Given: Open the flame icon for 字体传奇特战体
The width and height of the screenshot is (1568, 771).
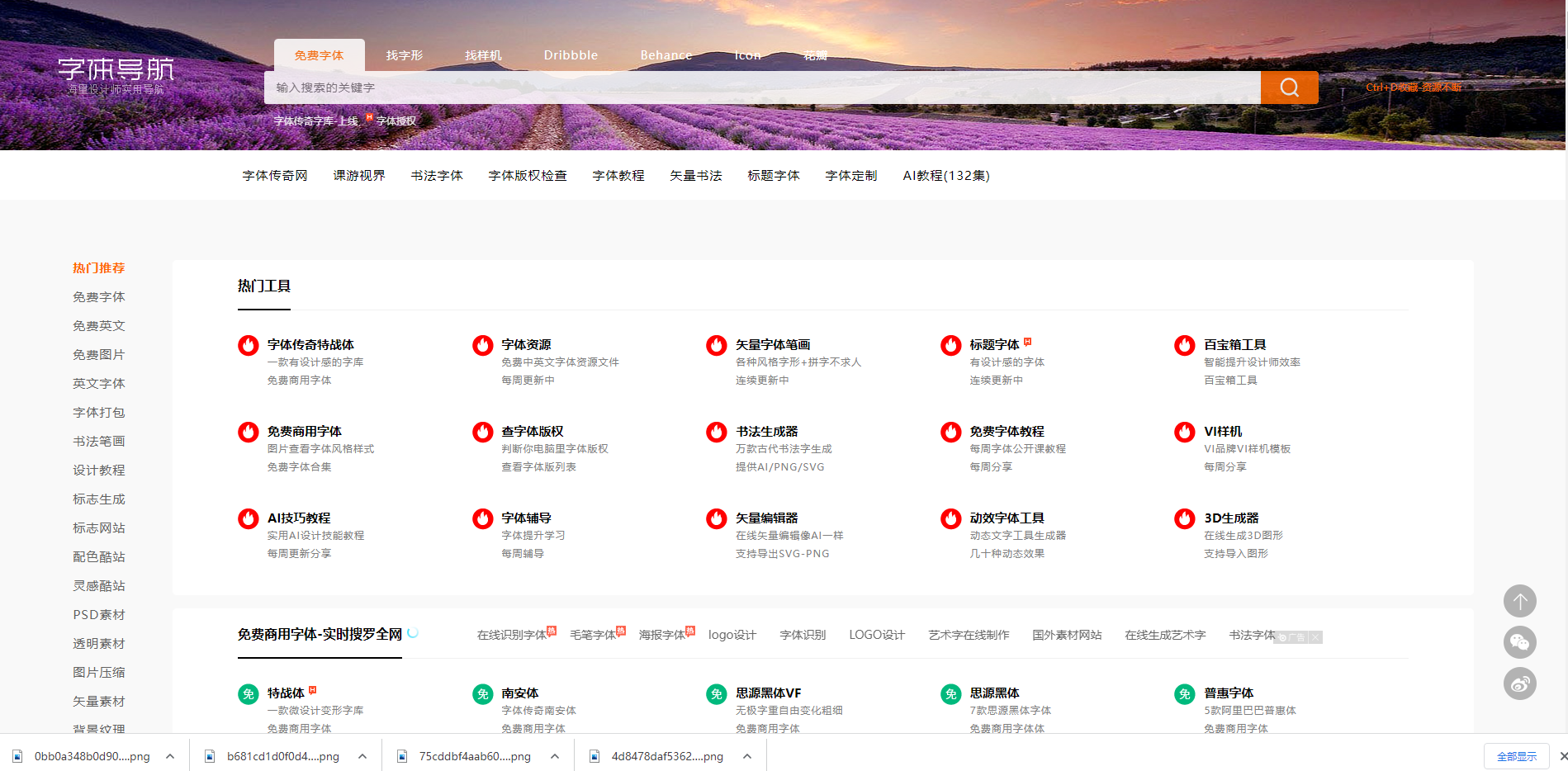Looking at the screenshot, I should pyautogui.click(x=249, y=345).
